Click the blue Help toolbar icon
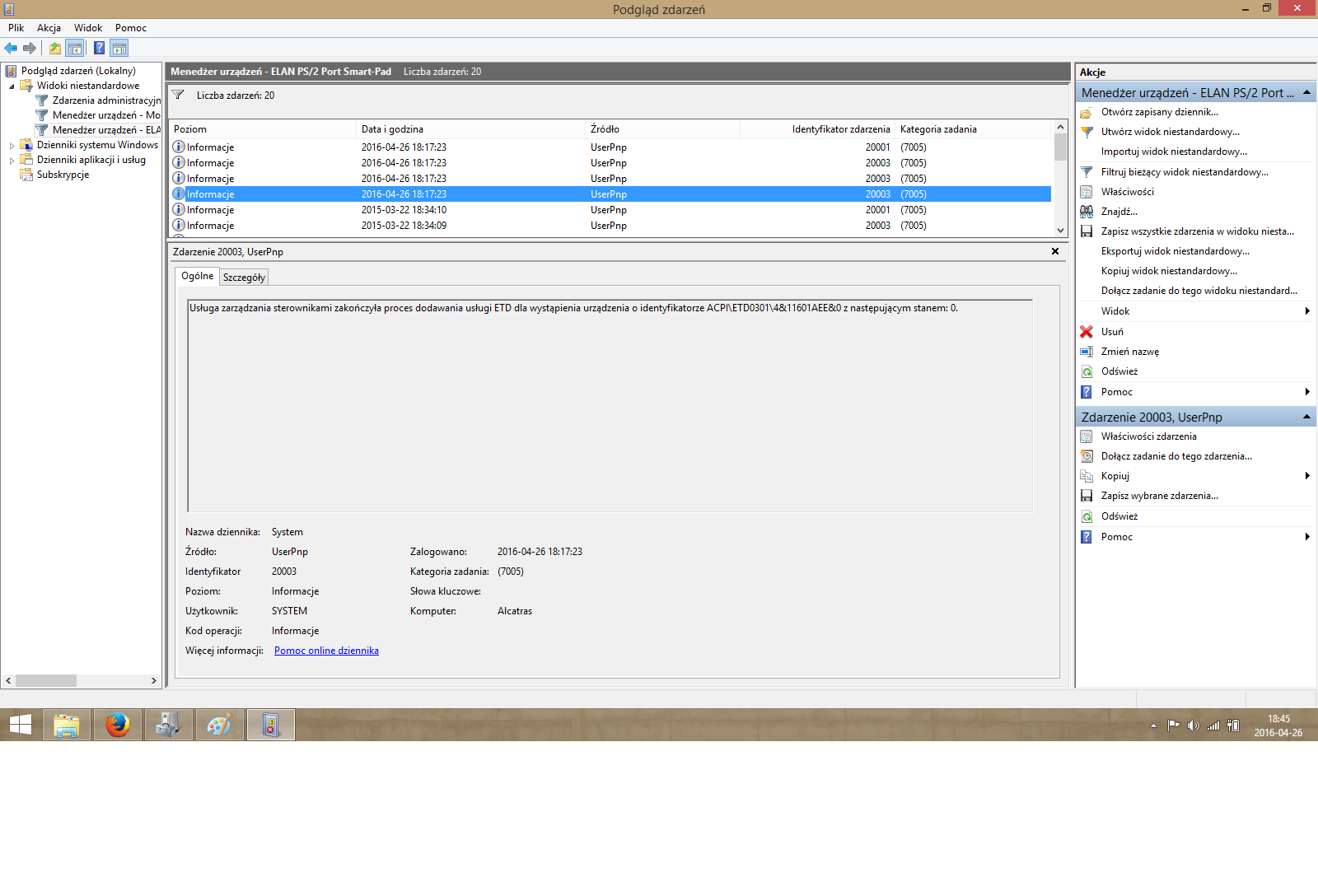This screenshot has height=896, width=1318. point(99,48)
